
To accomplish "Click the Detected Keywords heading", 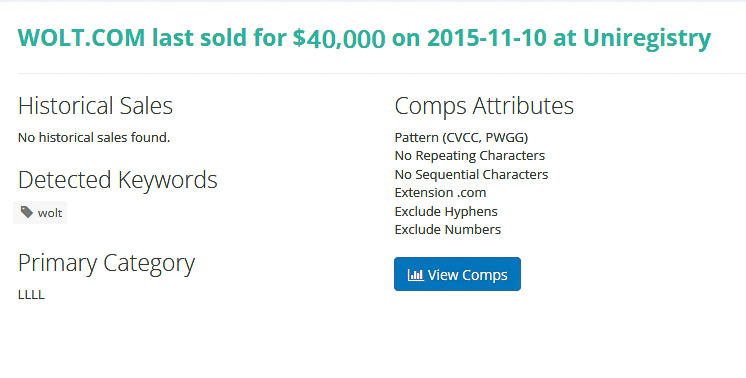I will [118, 180].
